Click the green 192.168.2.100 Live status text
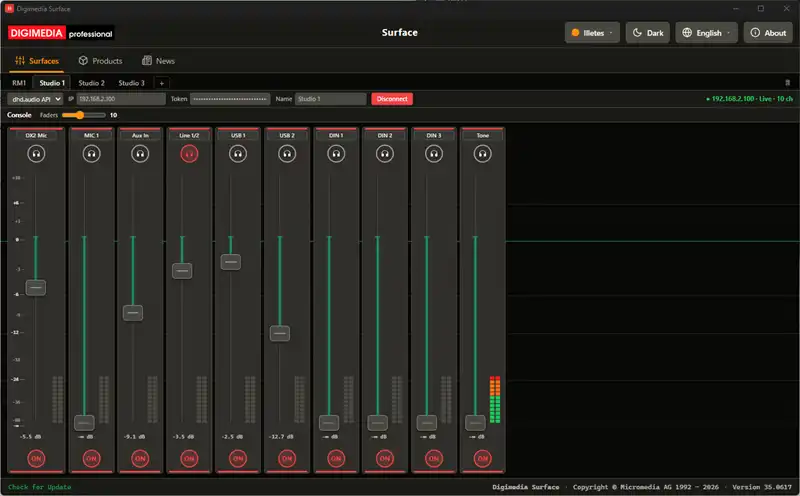Screen dimensions: 800x496 (749, 99)
